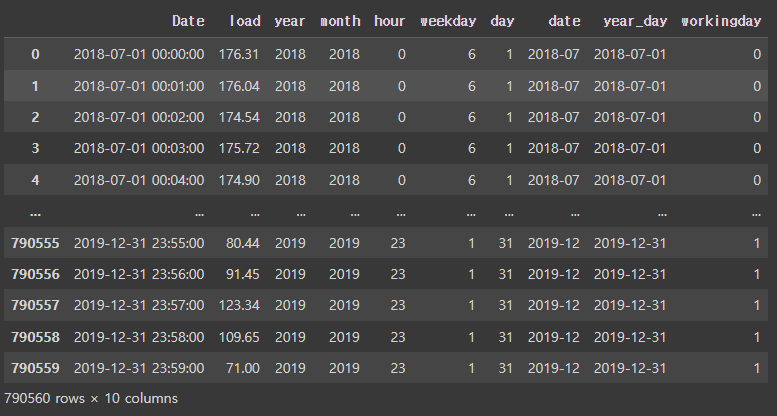Image resolution: width=777 pixels, height=416 pixels.
Task: Click the Date cell 2019-12-31 23:56:00
Action: pyautogui.click(x=139, y=274)
